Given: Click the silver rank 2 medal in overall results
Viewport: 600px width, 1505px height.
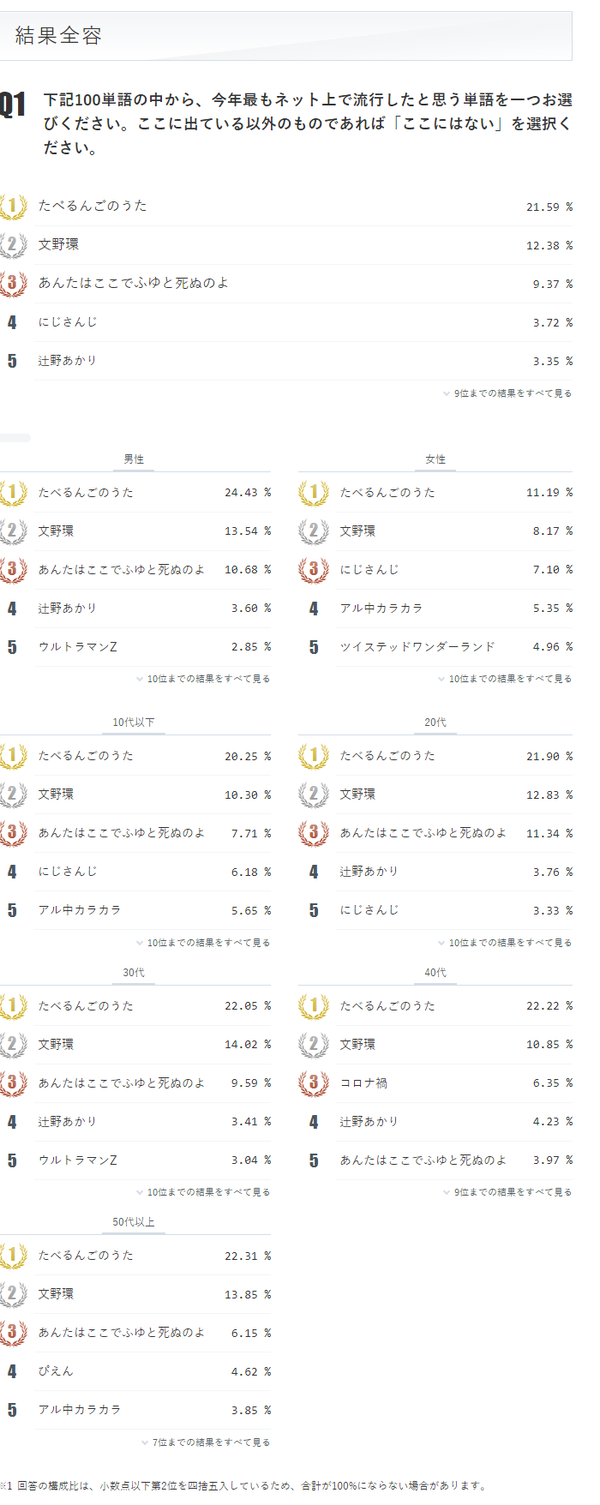Looking at the screenshot, I should click(12, 245).
